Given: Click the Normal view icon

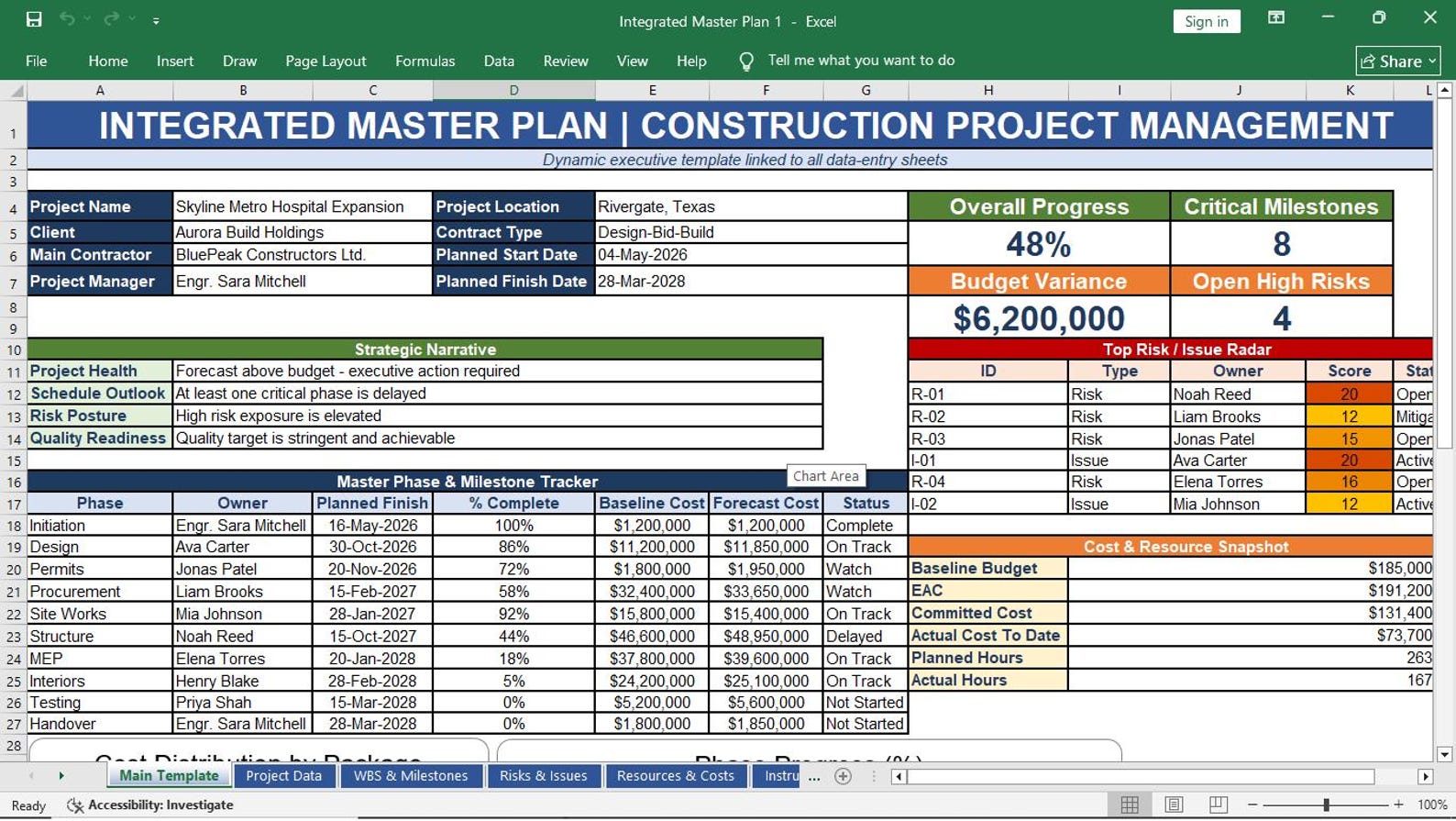Looking at the screenshot, I should coord(1130,804).
